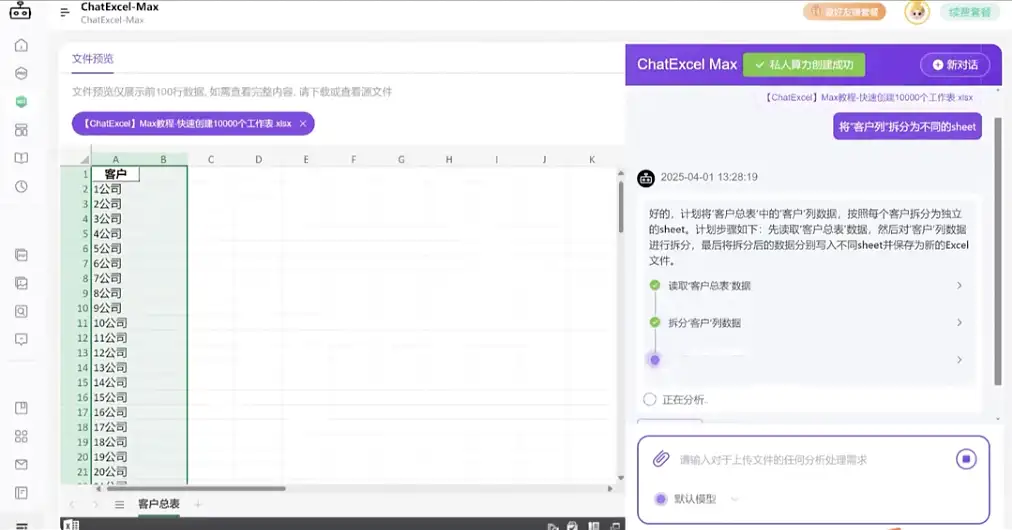Toggle the sidebar collapse icon beside ChatExcel-Max title
The height and width of the screenshot is (530, 1012).
point(65,12)
